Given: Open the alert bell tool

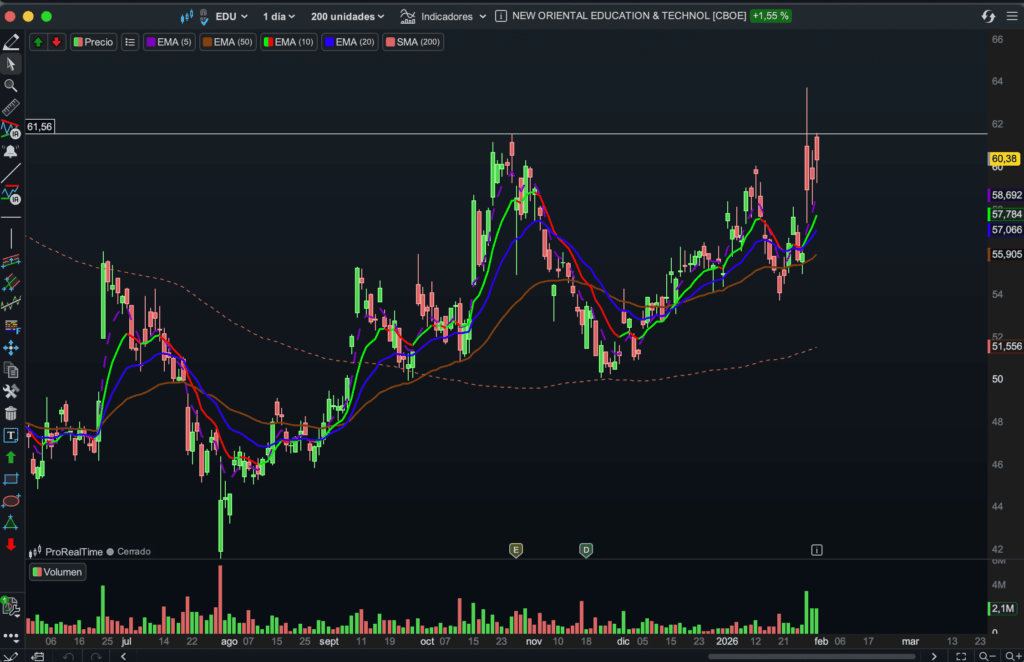Looking at the screenshot, I should coord(11,151).
